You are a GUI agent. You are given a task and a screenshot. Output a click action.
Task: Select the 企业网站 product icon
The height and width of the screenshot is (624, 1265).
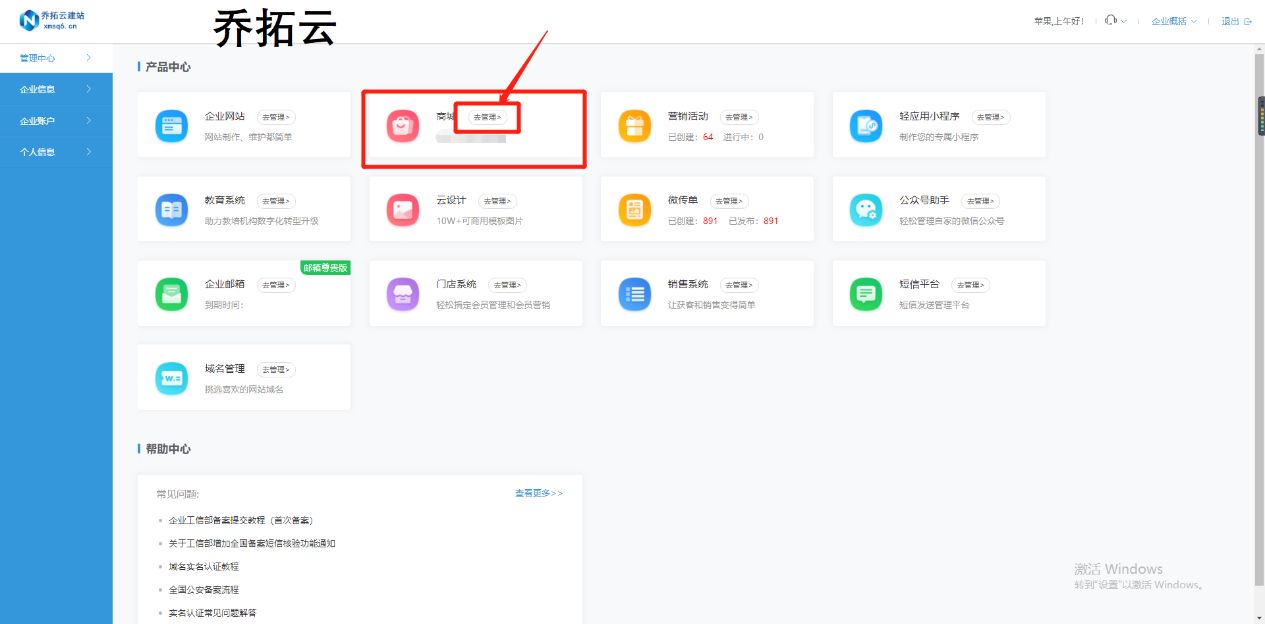coord(170,126)
